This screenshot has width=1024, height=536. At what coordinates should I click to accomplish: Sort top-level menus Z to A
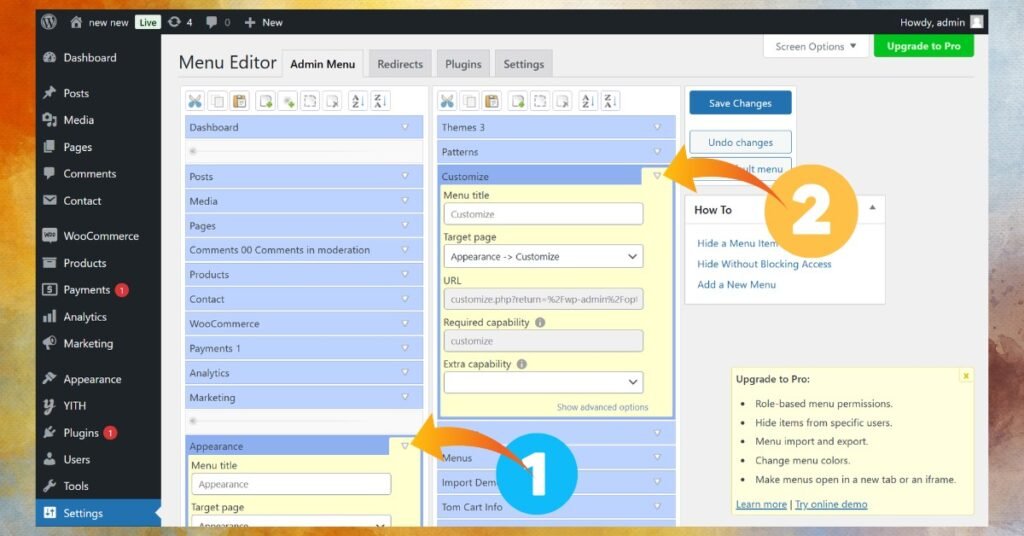click(380, 101)
